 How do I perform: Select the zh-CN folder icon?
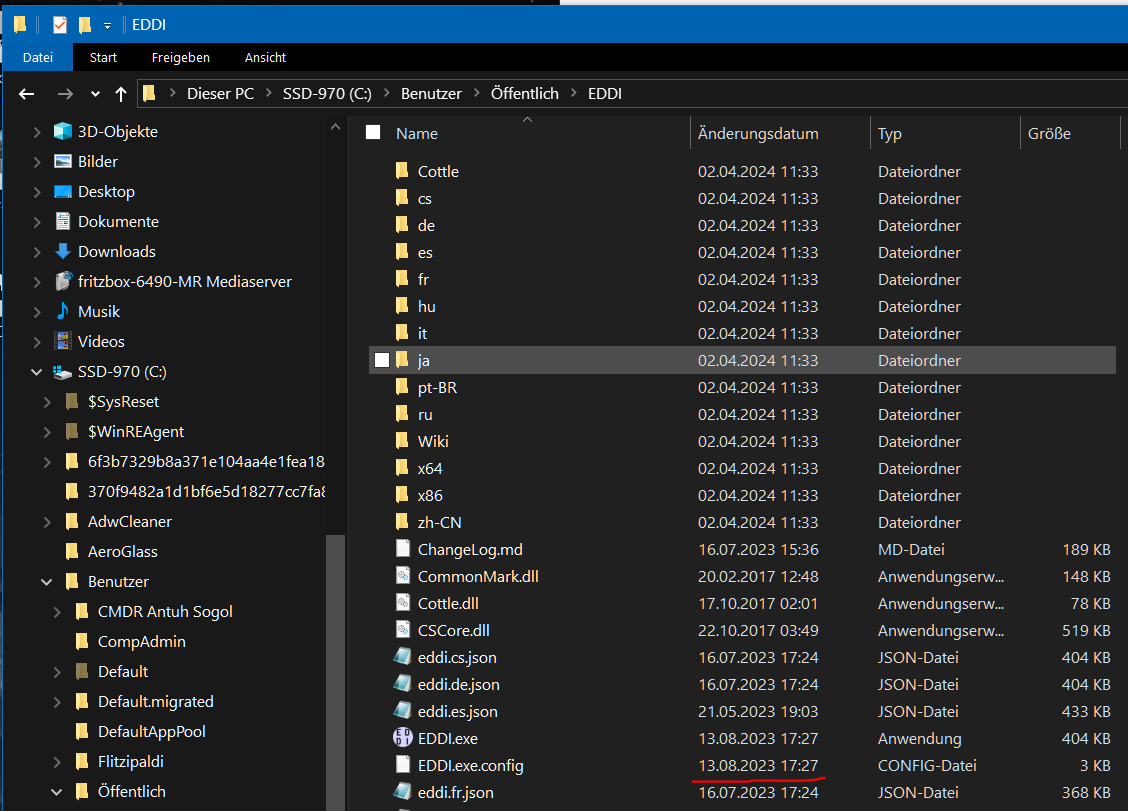(402, 522)
